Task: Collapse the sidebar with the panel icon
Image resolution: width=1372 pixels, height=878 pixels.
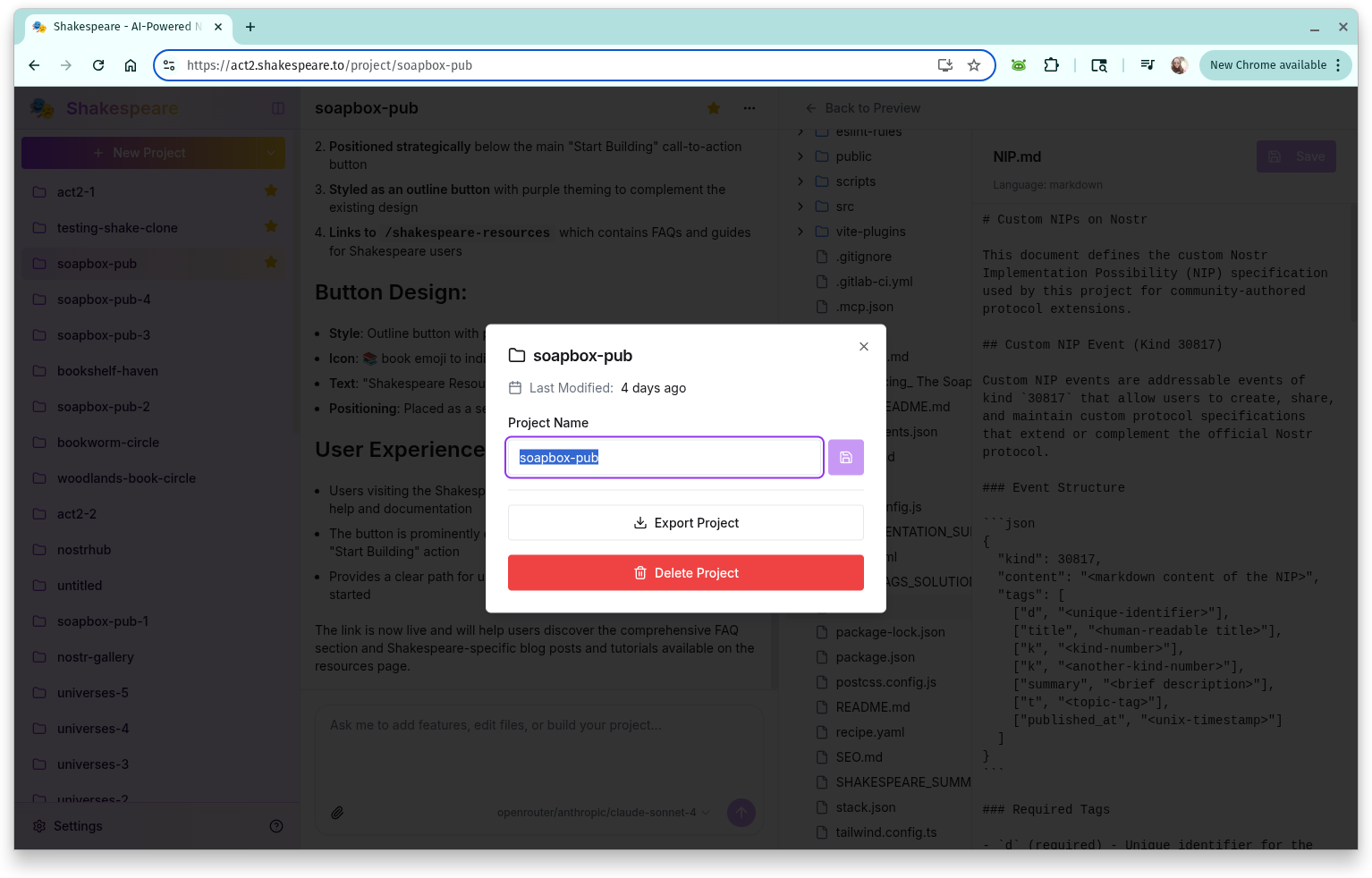Action: point(277,107)
